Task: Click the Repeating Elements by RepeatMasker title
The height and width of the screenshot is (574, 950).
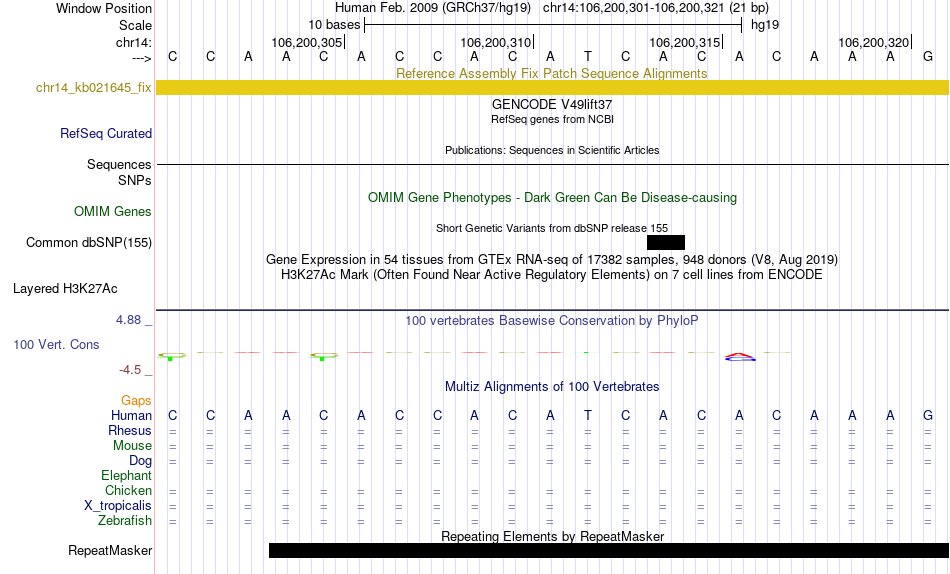Action: point(552,536)
